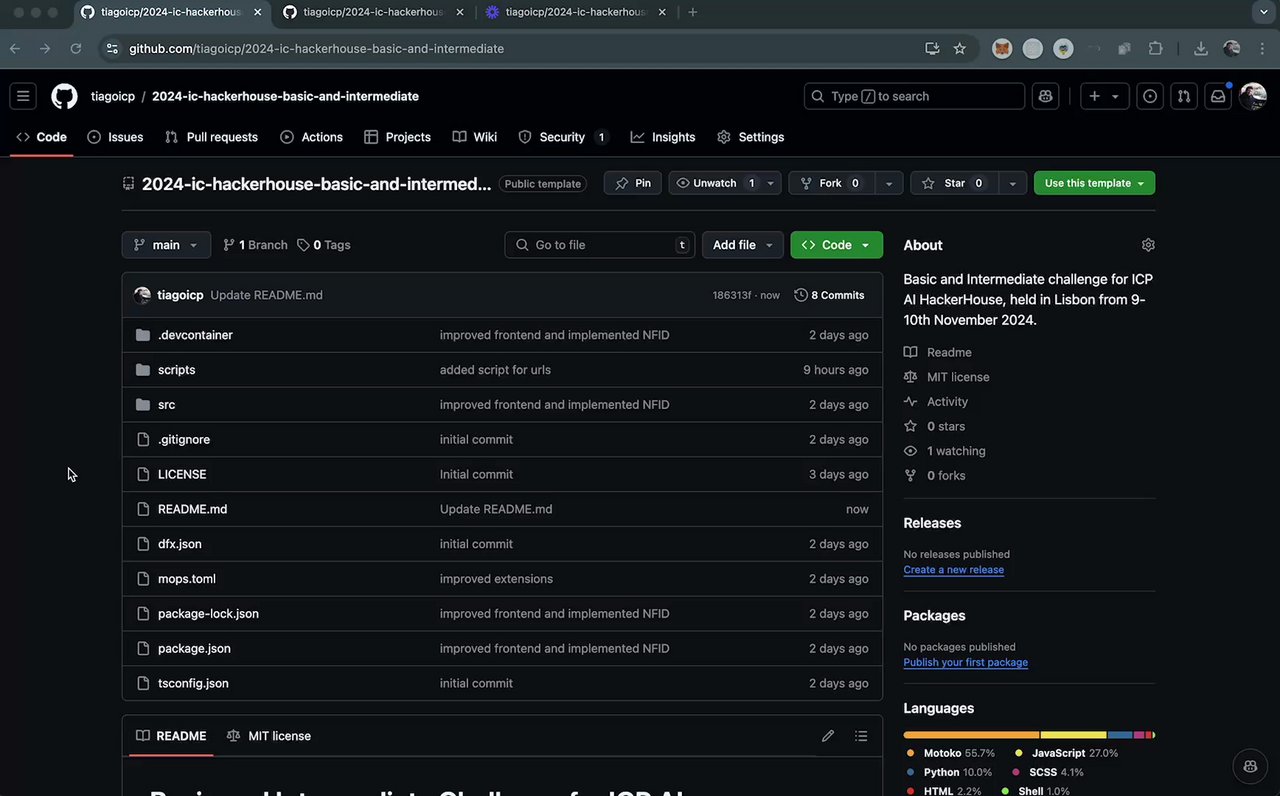Open the Insights tab

(x=663, y=137)
